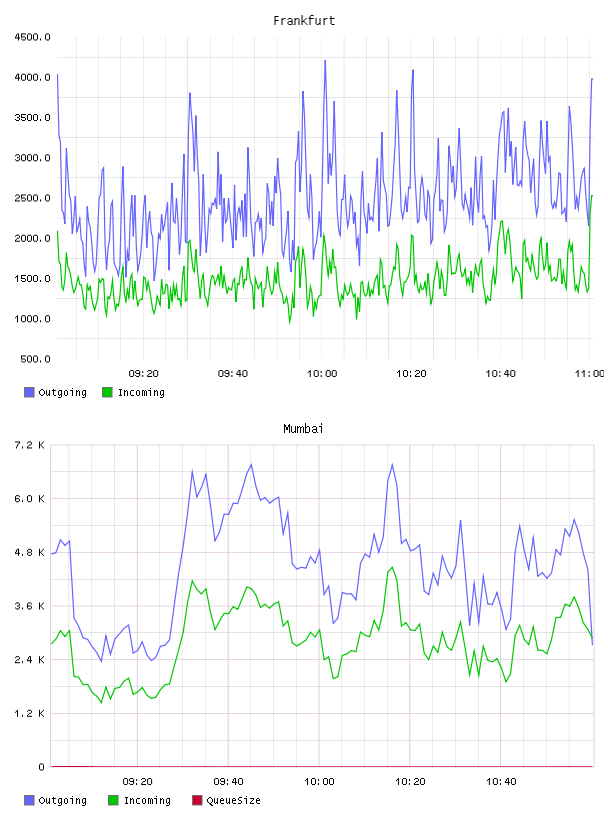Click the 09:20 time label on the Frankfurt chart
The width and height of the screenshot is (608, 816).
[x=143, y=374]
